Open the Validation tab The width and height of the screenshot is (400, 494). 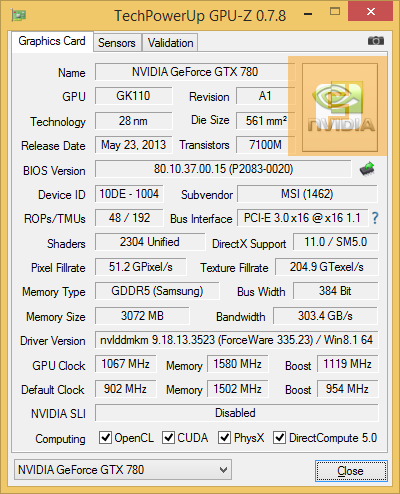170,43
